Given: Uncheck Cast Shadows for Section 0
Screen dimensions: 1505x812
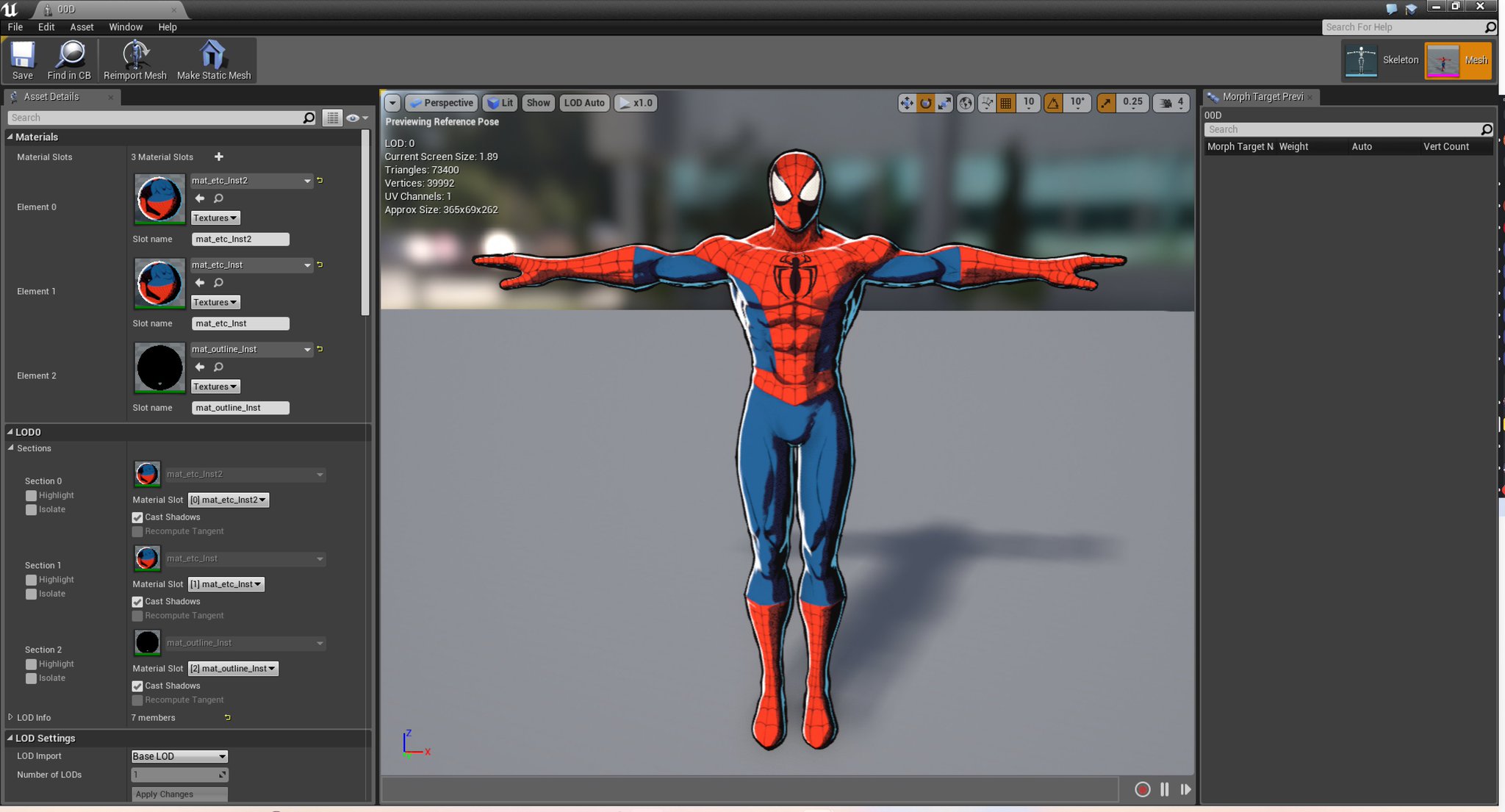Looking at the screenshot, I should 137,518.
